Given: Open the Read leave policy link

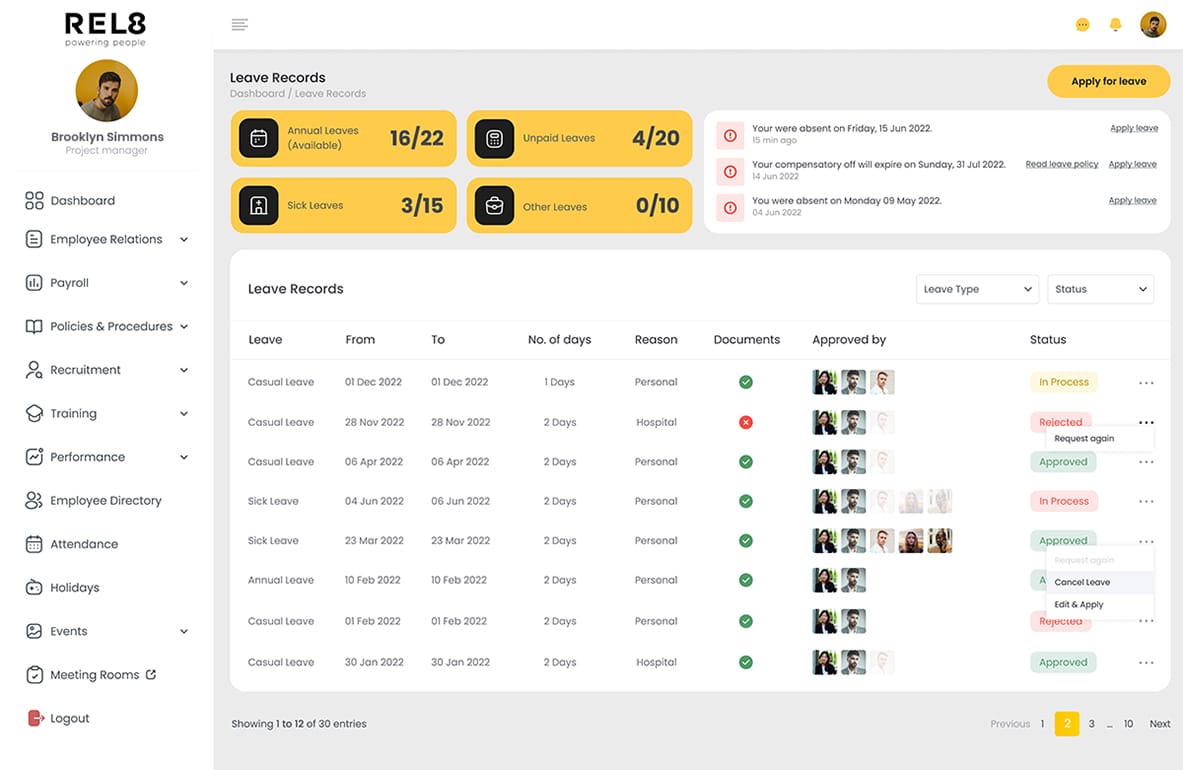Looking at the screenshot, I should [1061, 164].
